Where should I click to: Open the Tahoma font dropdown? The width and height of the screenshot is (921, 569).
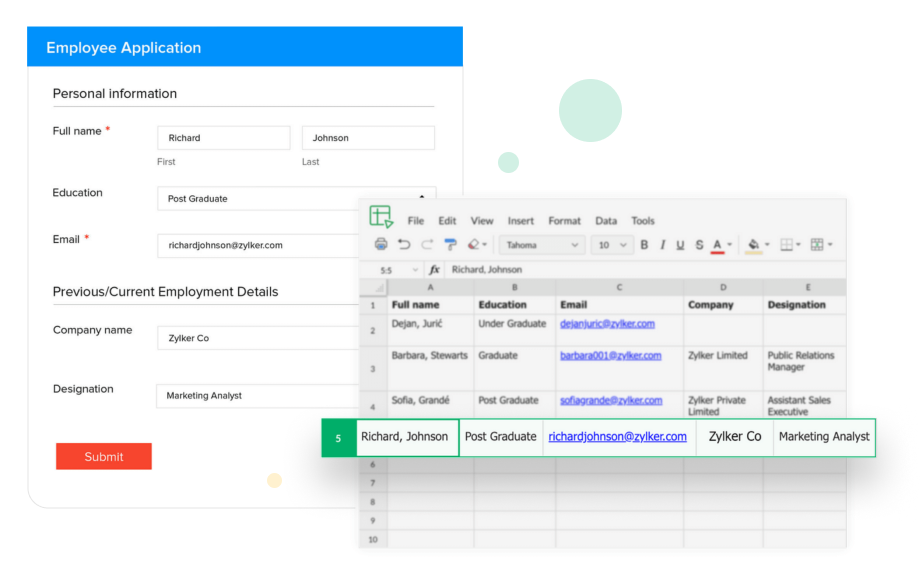click(x=541, y=245)
